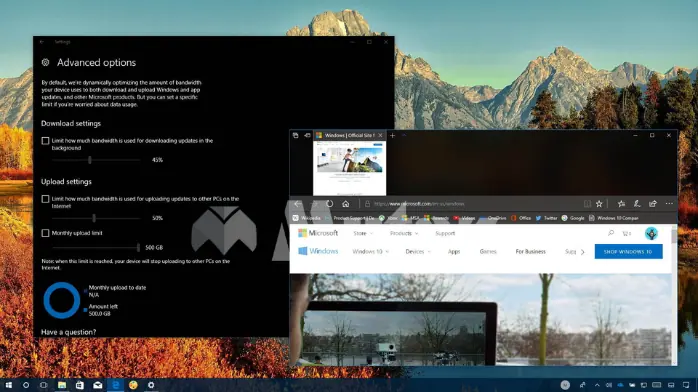Open Settings gear app on taskbar
The width and height of the screenshot is (698, 392).
[151, 385]
